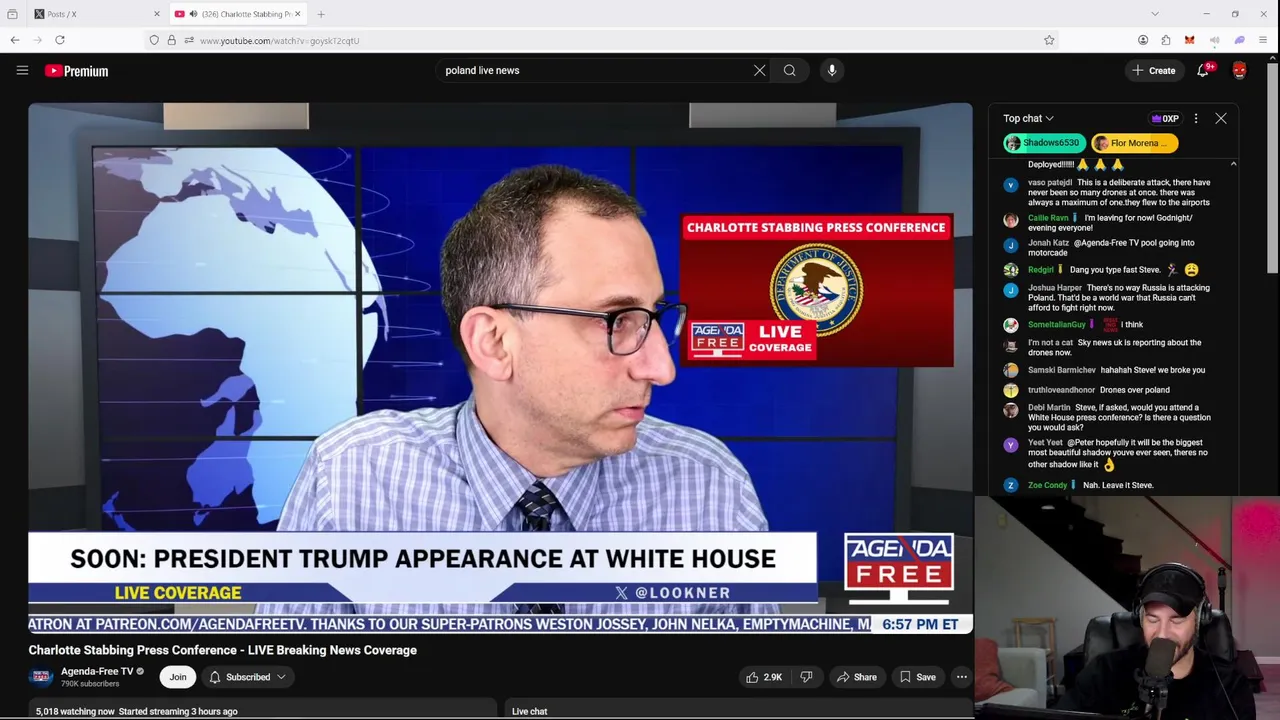Open the YouTube account avatar menu

[1240, 70]
